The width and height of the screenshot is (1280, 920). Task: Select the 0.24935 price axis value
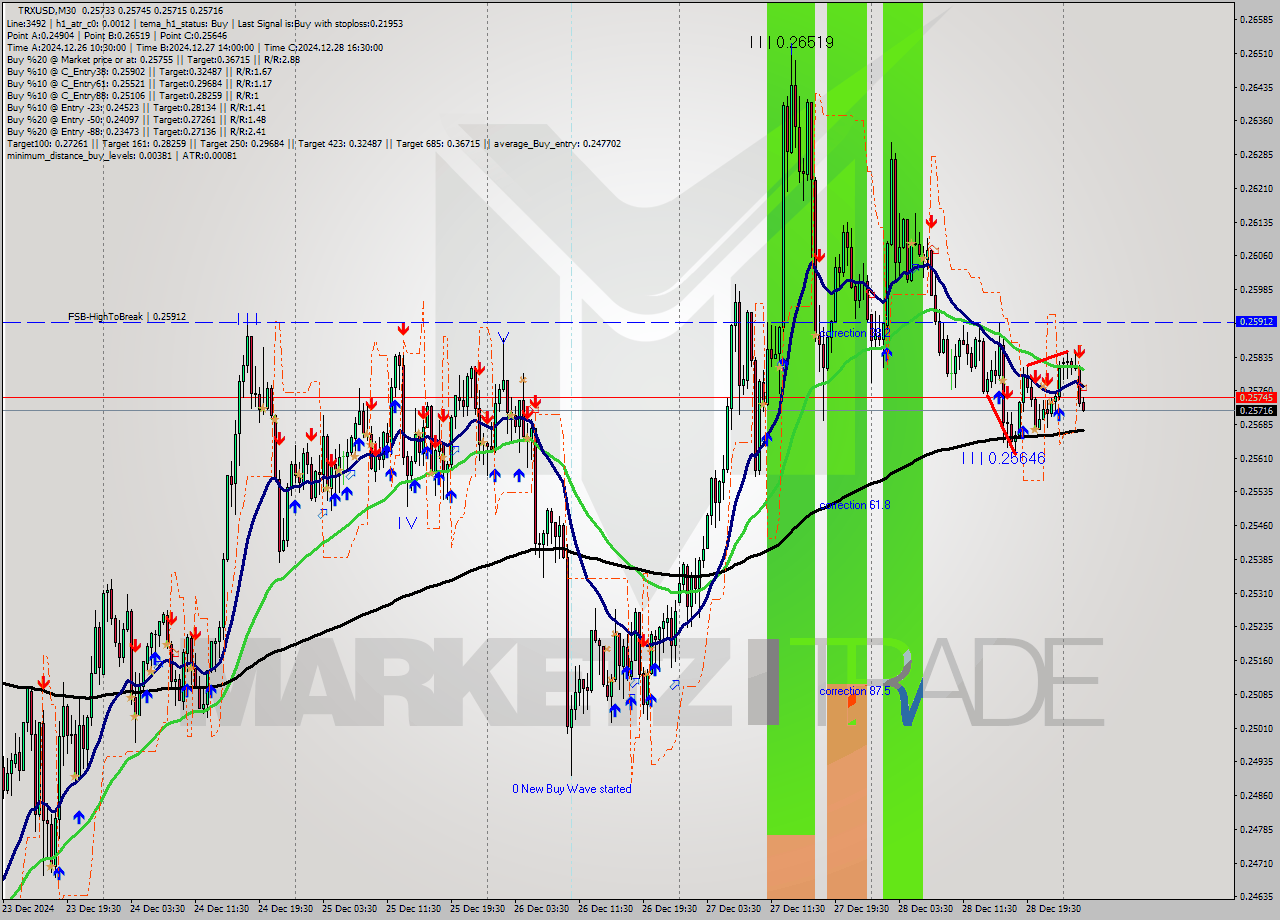pyautogui.click(x=1257, y=761)
